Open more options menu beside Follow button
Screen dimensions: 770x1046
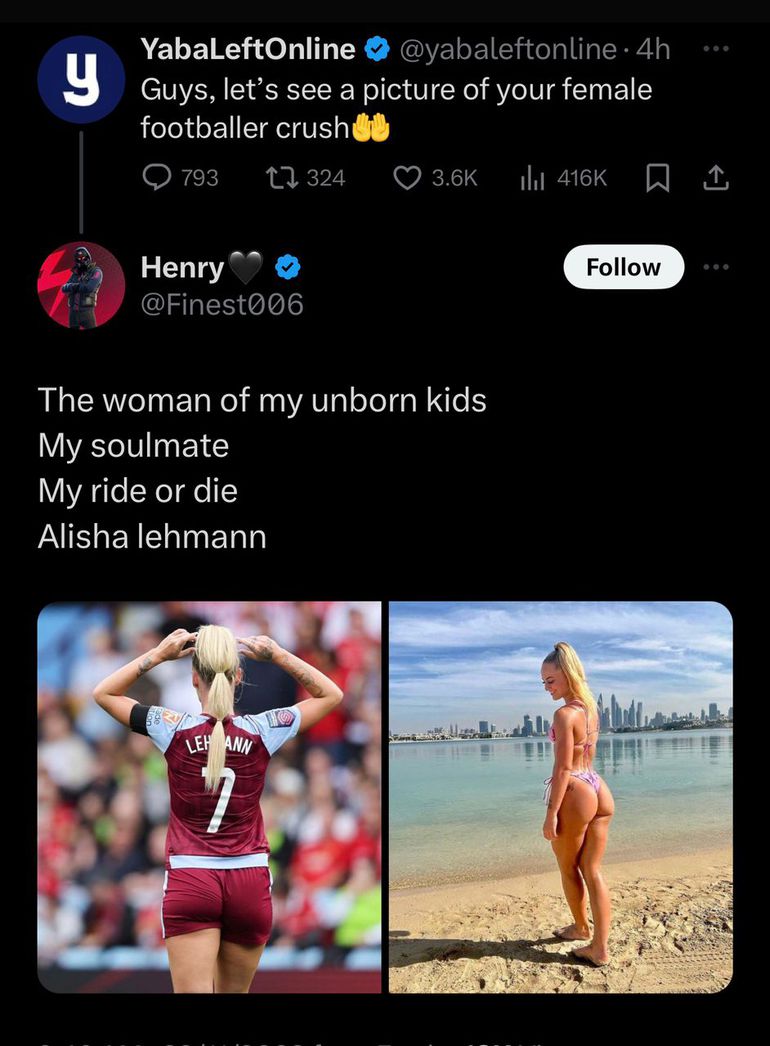click(717, 267)
